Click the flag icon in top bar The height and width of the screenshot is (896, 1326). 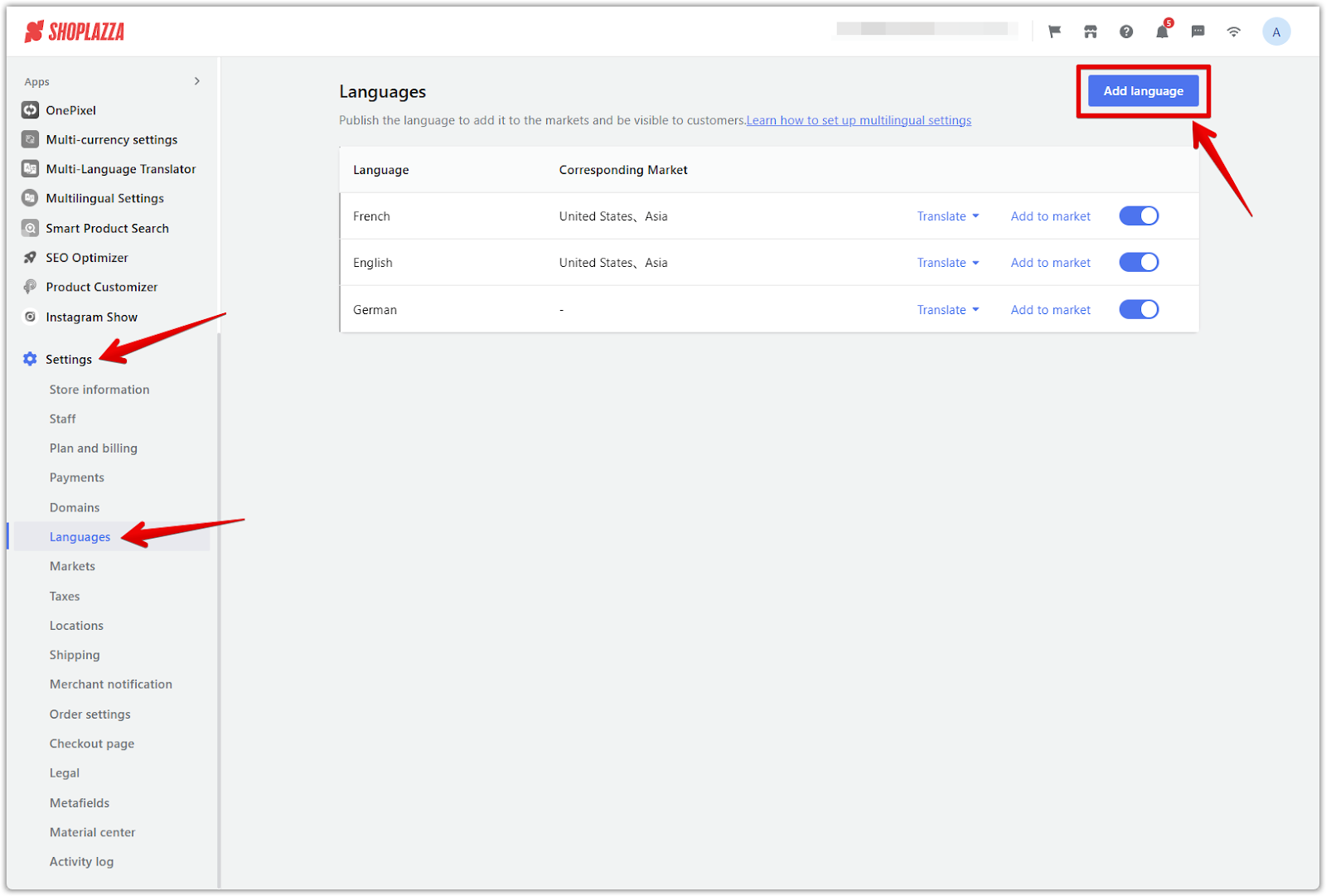pos(1054,32)
